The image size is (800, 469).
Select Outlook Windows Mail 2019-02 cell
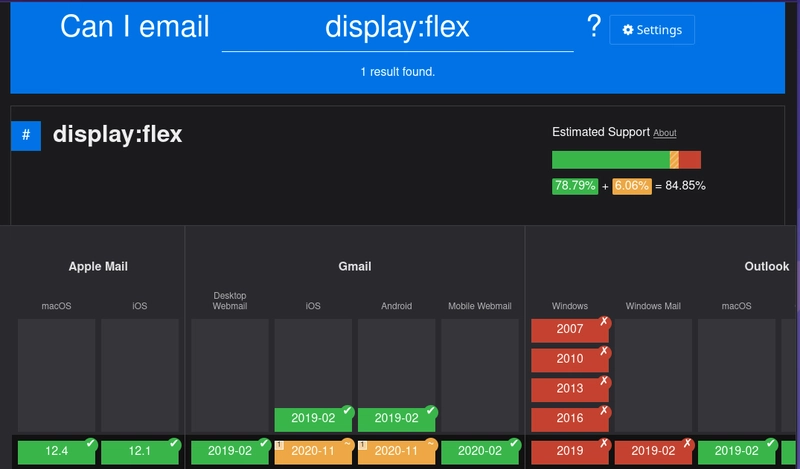click(653, 451)
